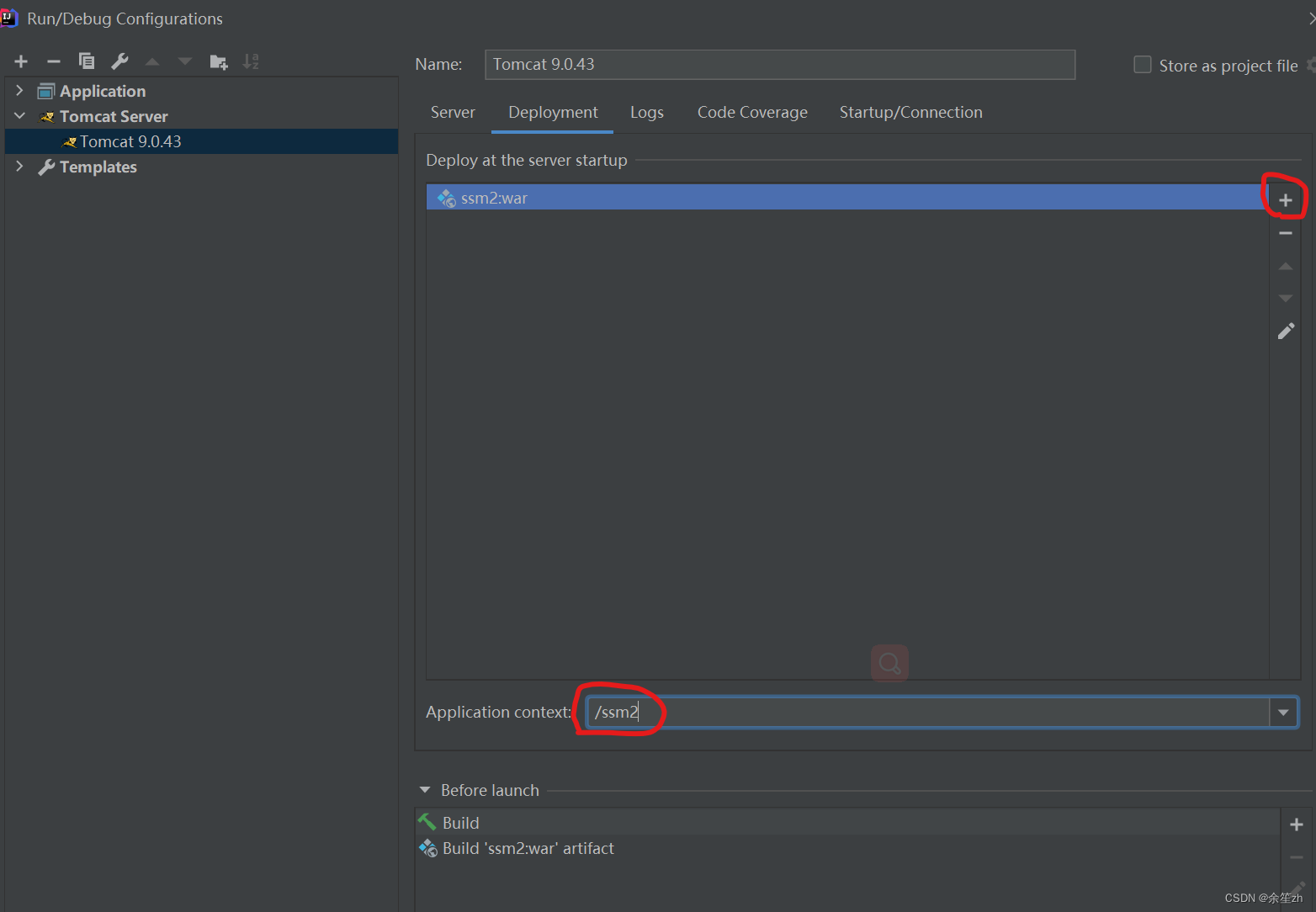Edit the deployment artifact with pencil icon

pos(1286,331)
